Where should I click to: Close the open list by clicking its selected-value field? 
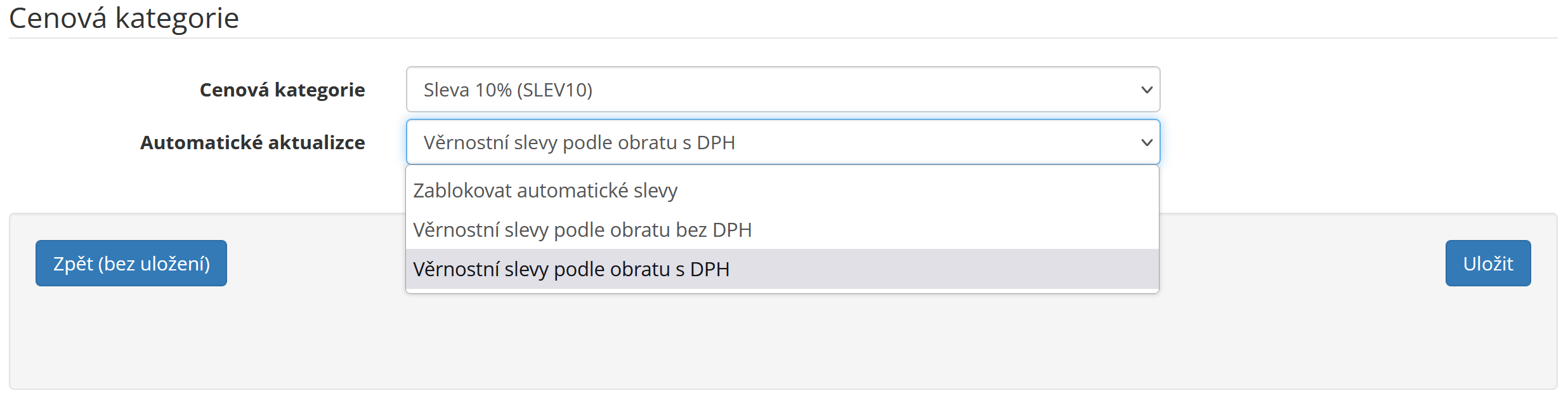tap(783, 142)
